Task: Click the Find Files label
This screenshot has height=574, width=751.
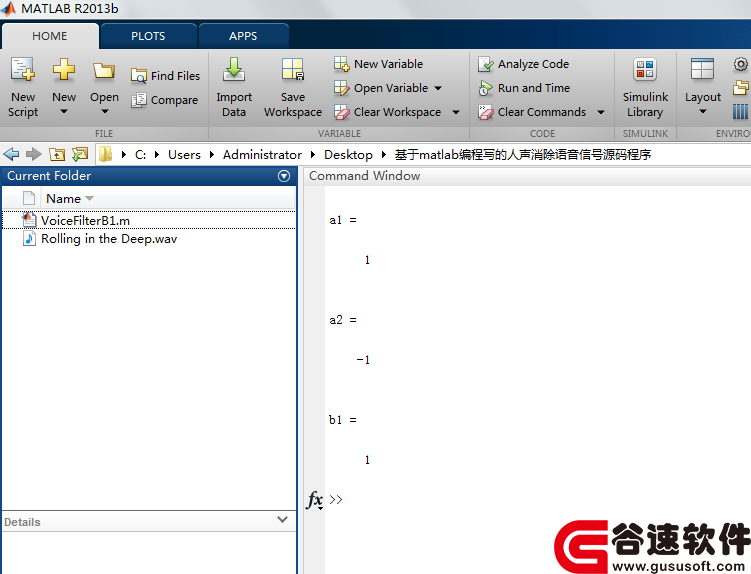Action: coord(175,76)
